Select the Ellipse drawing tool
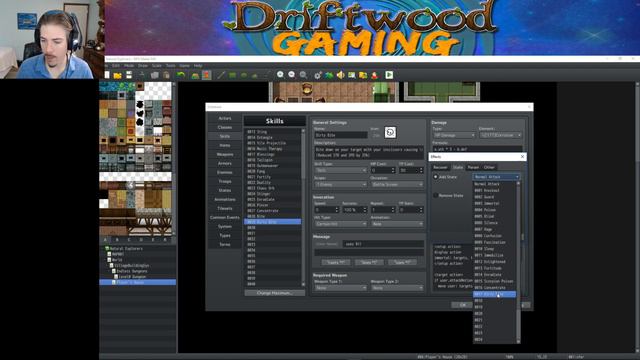The width and height of the screenshot is (640, 360). (244, 75)
